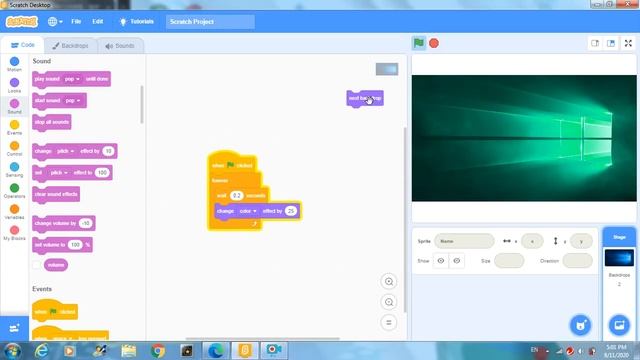Screen dimensions: 640x360
Task: Switch to the Sounds tab
Action: 120,46
